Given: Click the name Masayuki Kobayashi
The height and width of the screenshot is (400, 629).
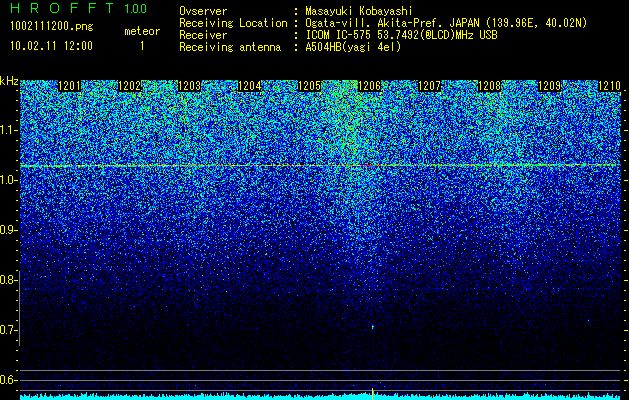Looking at the screenshot, I should point(359,12).
